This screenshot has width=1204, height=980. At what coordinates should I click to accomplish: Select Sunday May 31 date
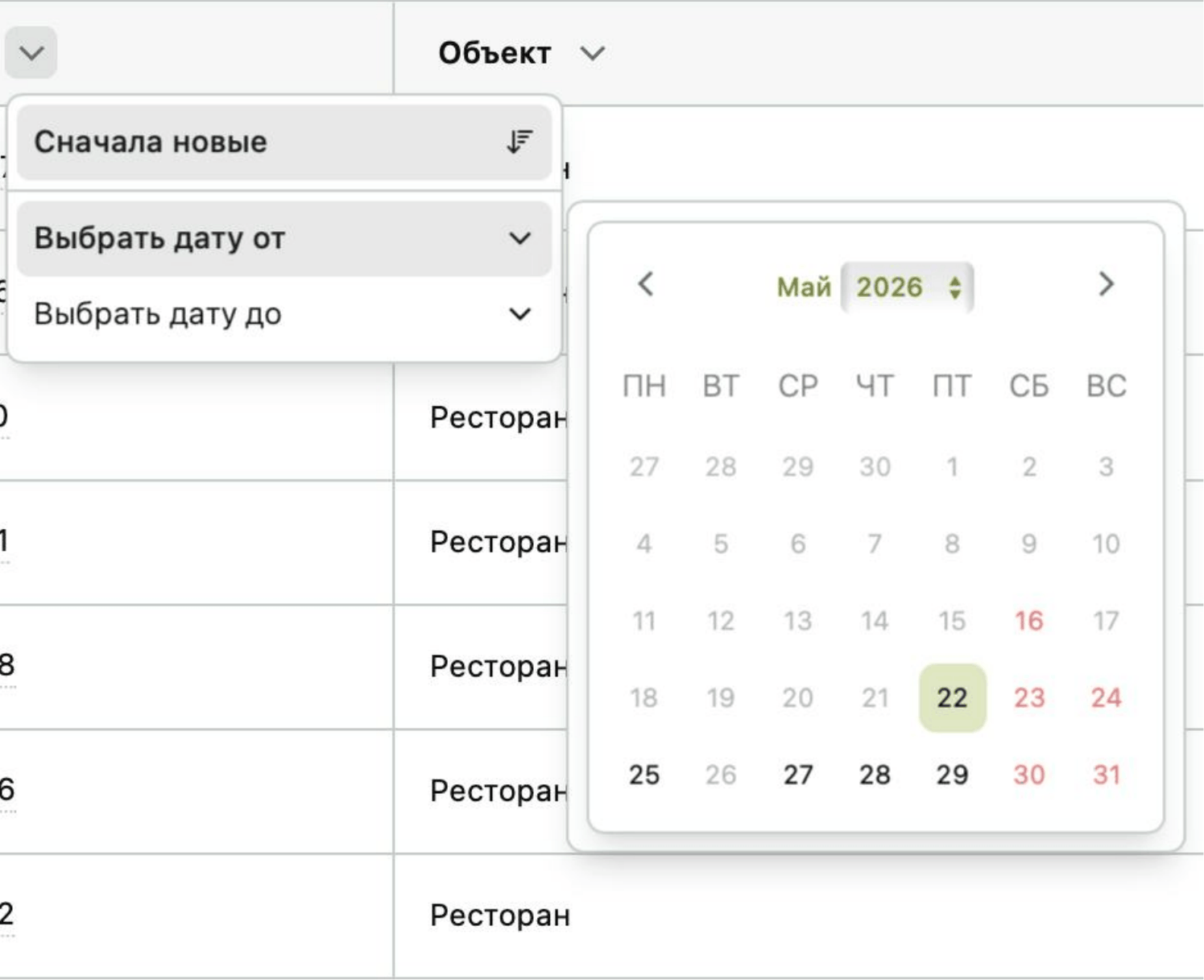tap(1107, 775)
